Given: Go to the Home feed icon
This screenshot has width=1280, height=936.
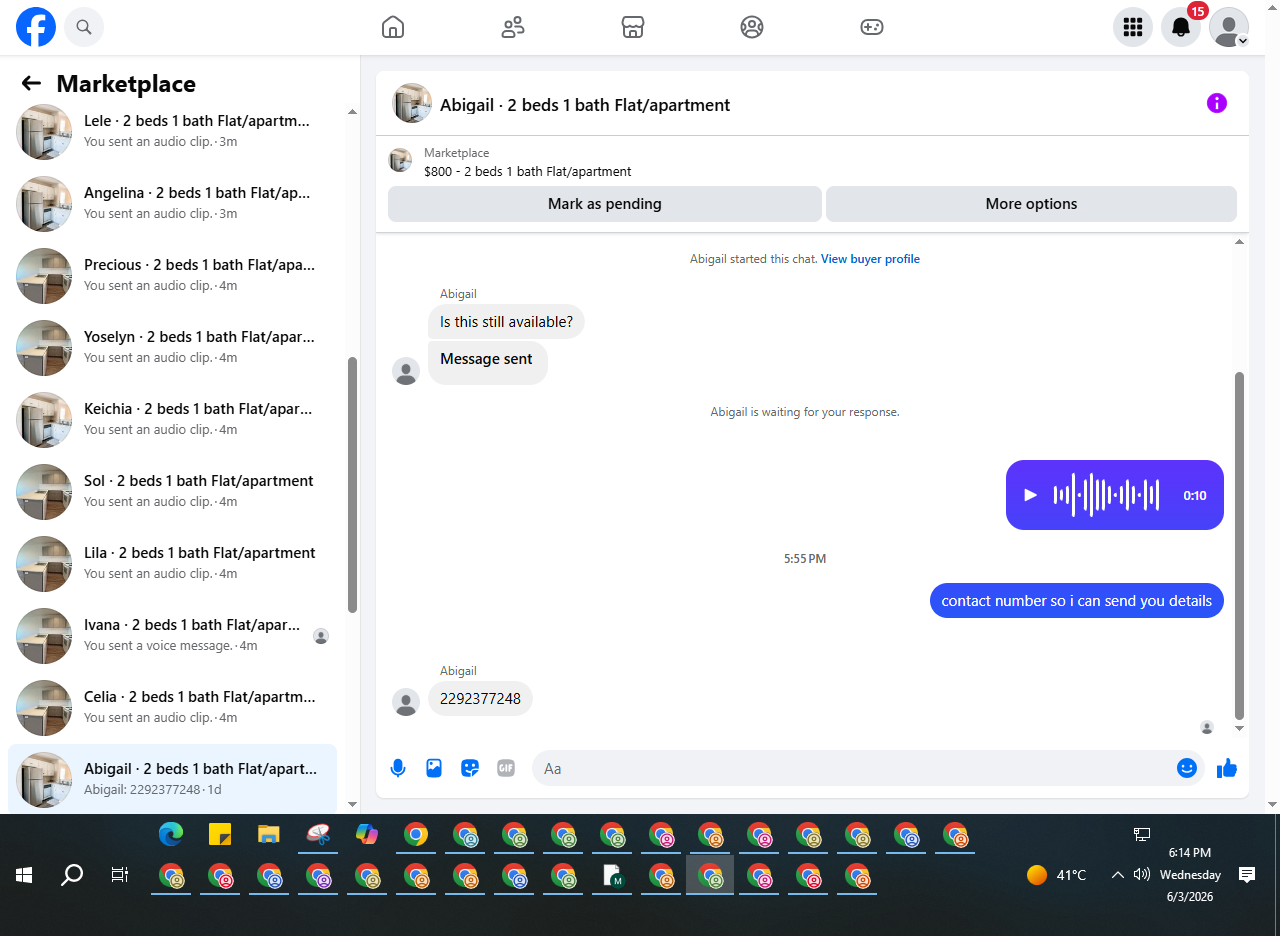Looking at the screenshot, I should 393,27.
